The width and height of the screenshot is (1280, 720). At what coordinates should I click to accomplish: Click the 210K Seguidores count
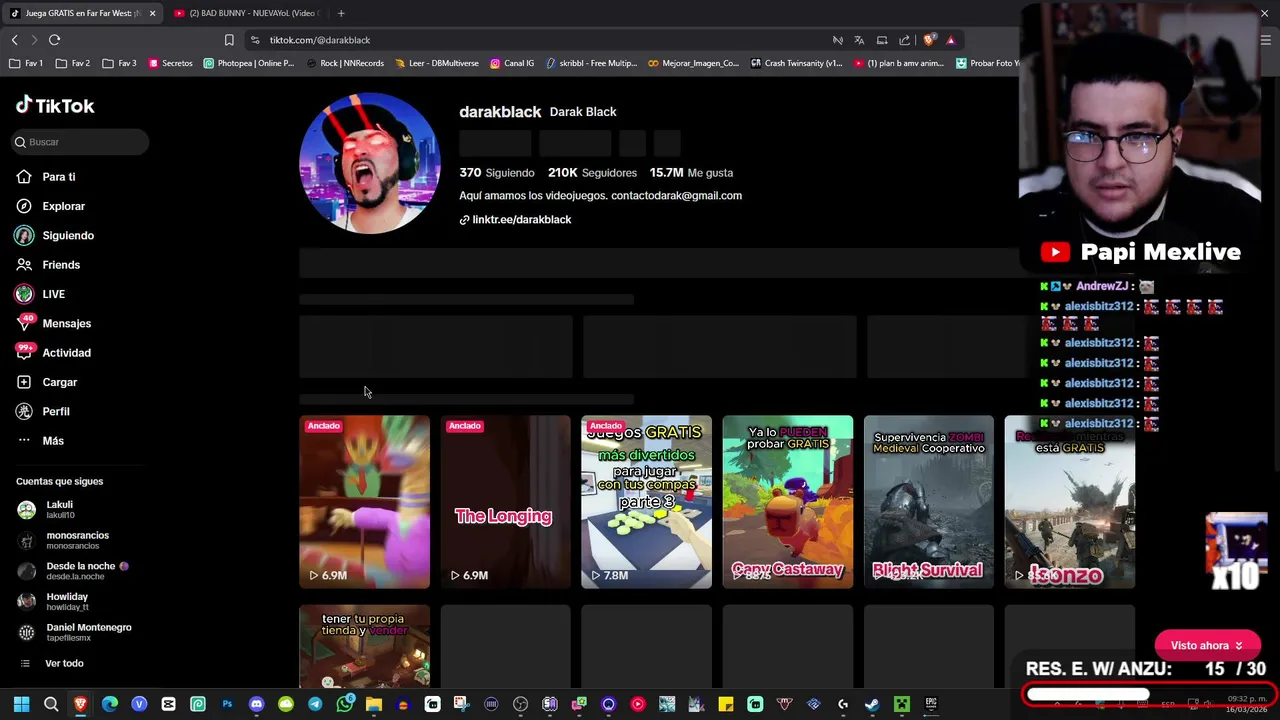(592, 173)
